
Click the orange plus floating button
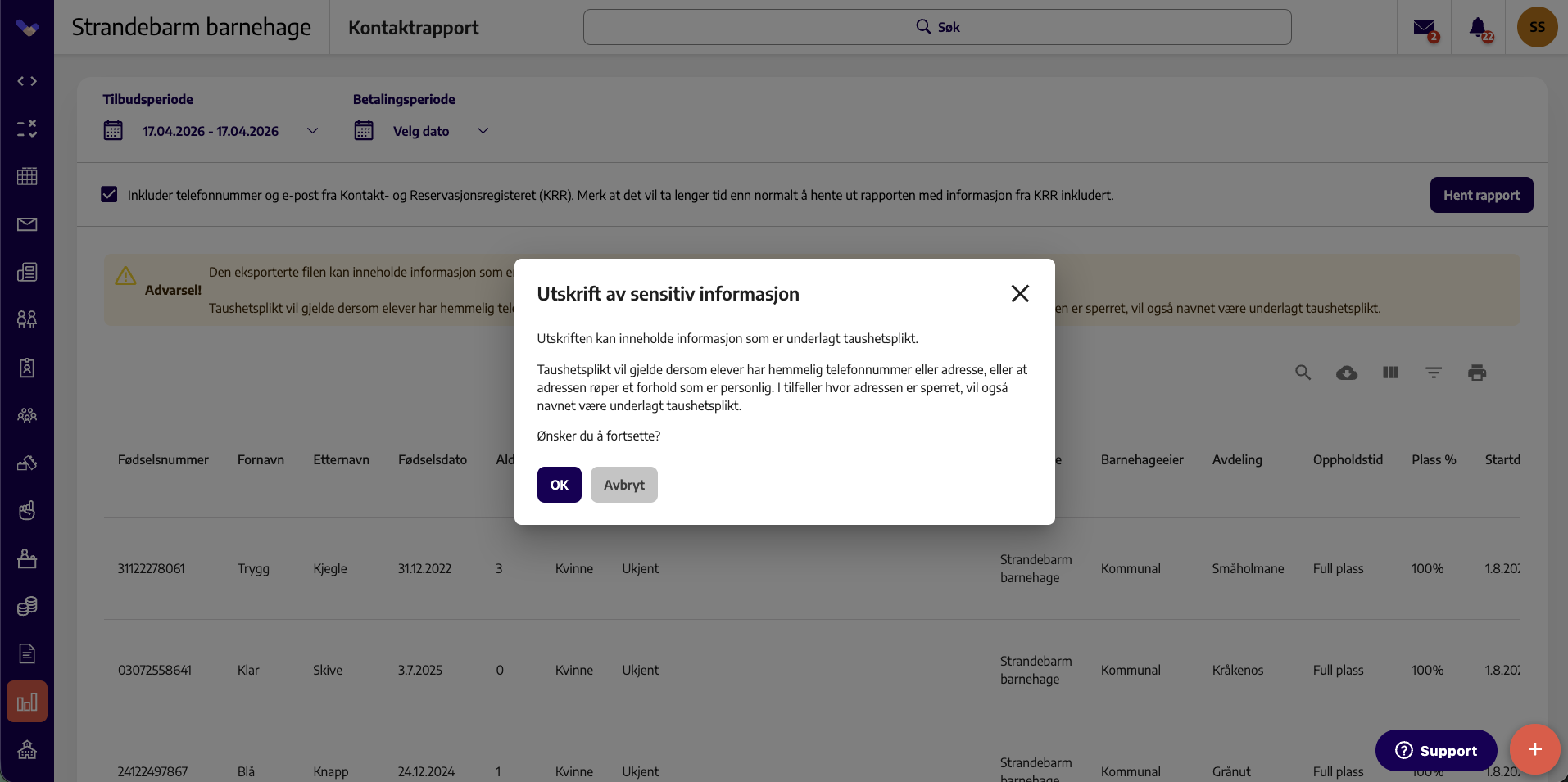point(1534,749)
